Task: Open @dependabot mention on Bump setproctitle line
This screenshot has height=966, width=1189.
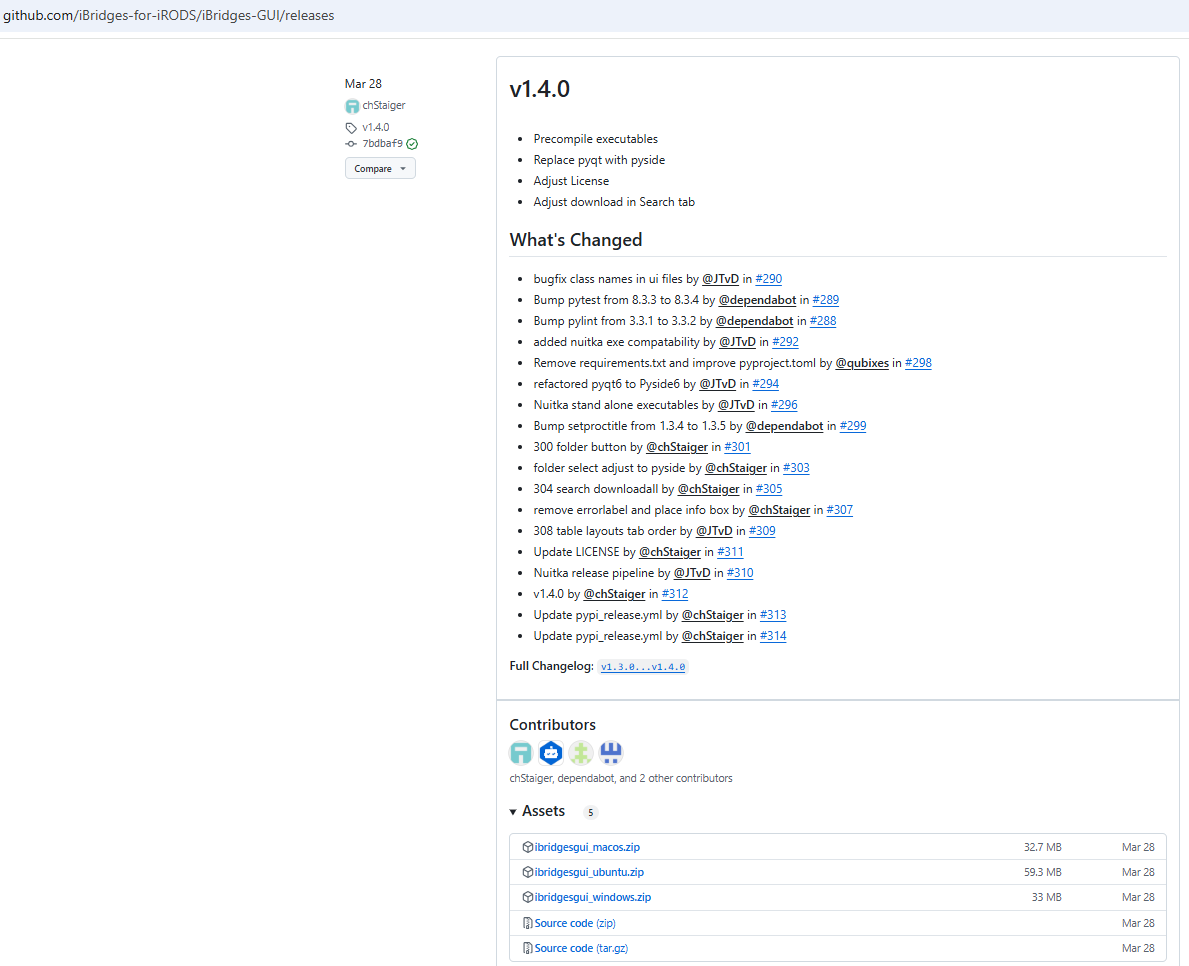Action: (784, 426)
